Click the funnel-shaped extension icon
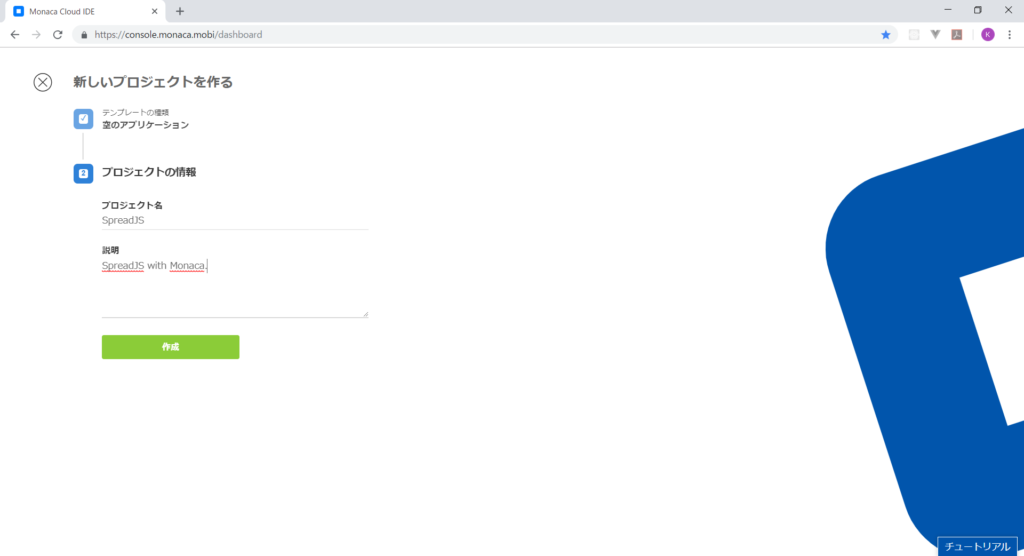This screenshot has height=556, width=1024. point(935,35)
